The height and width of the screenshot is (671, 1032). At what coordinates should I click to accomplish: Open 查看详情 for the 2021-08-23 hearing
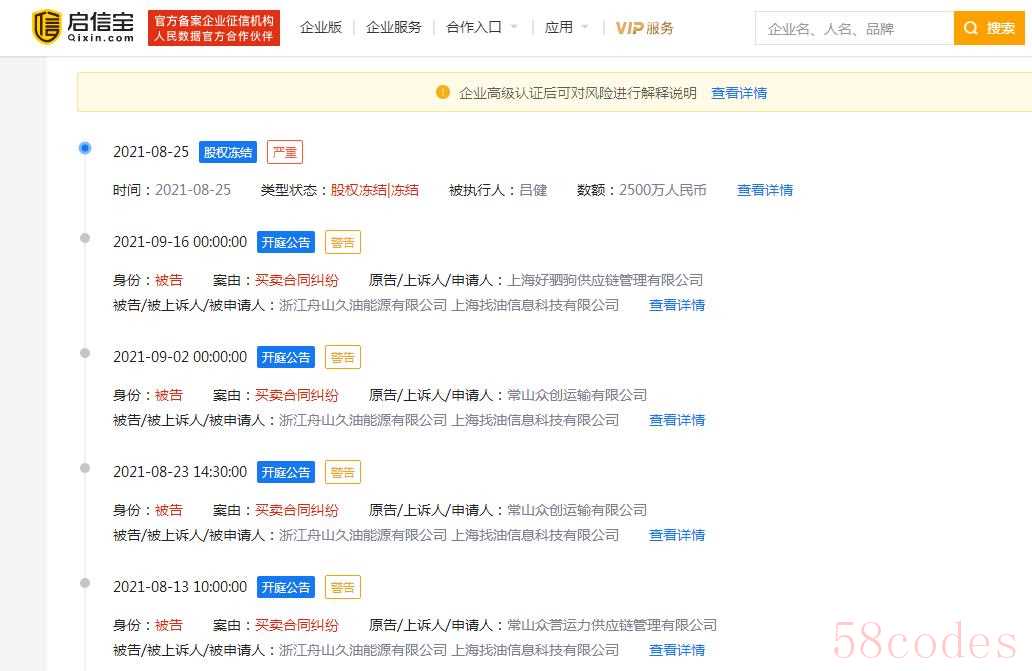click(677, 535)
